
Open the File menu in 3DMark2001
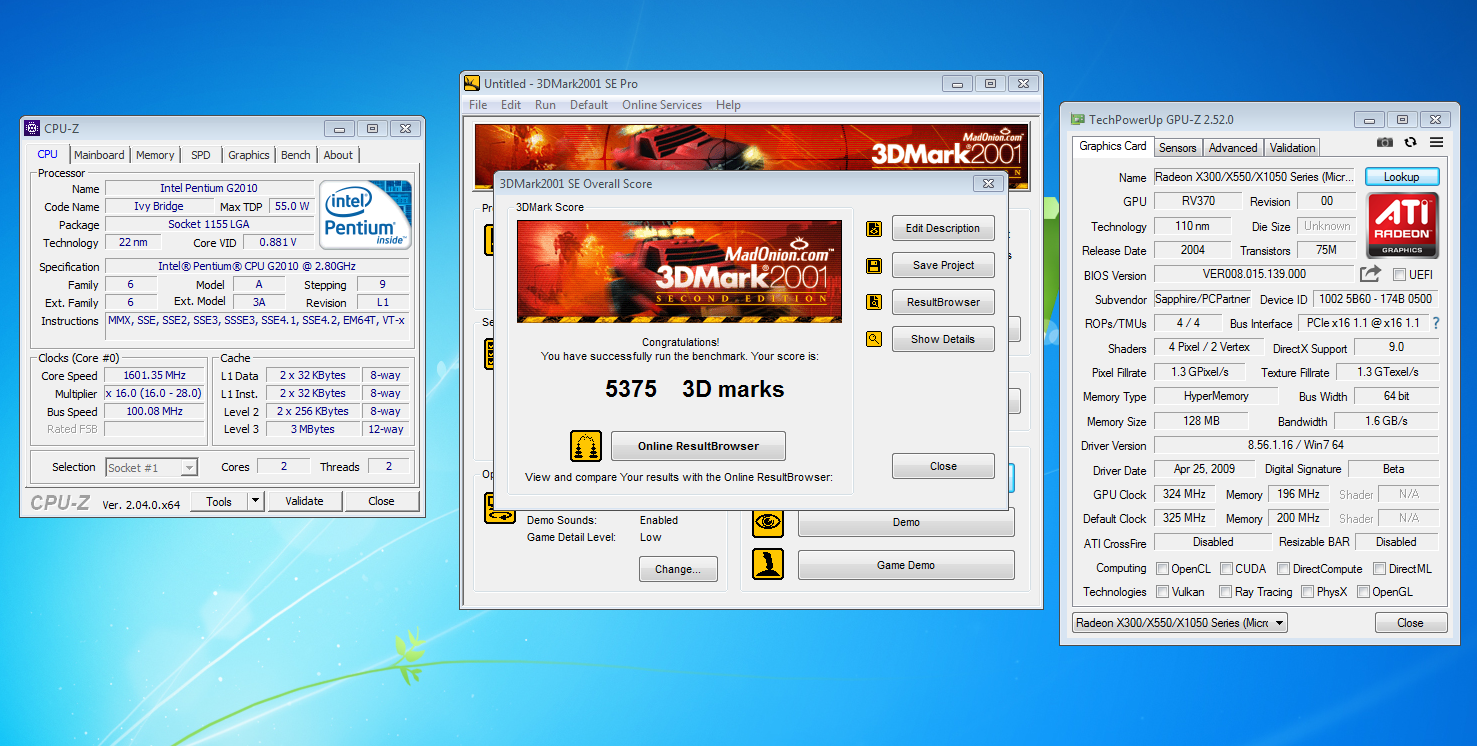pos(478,105)
